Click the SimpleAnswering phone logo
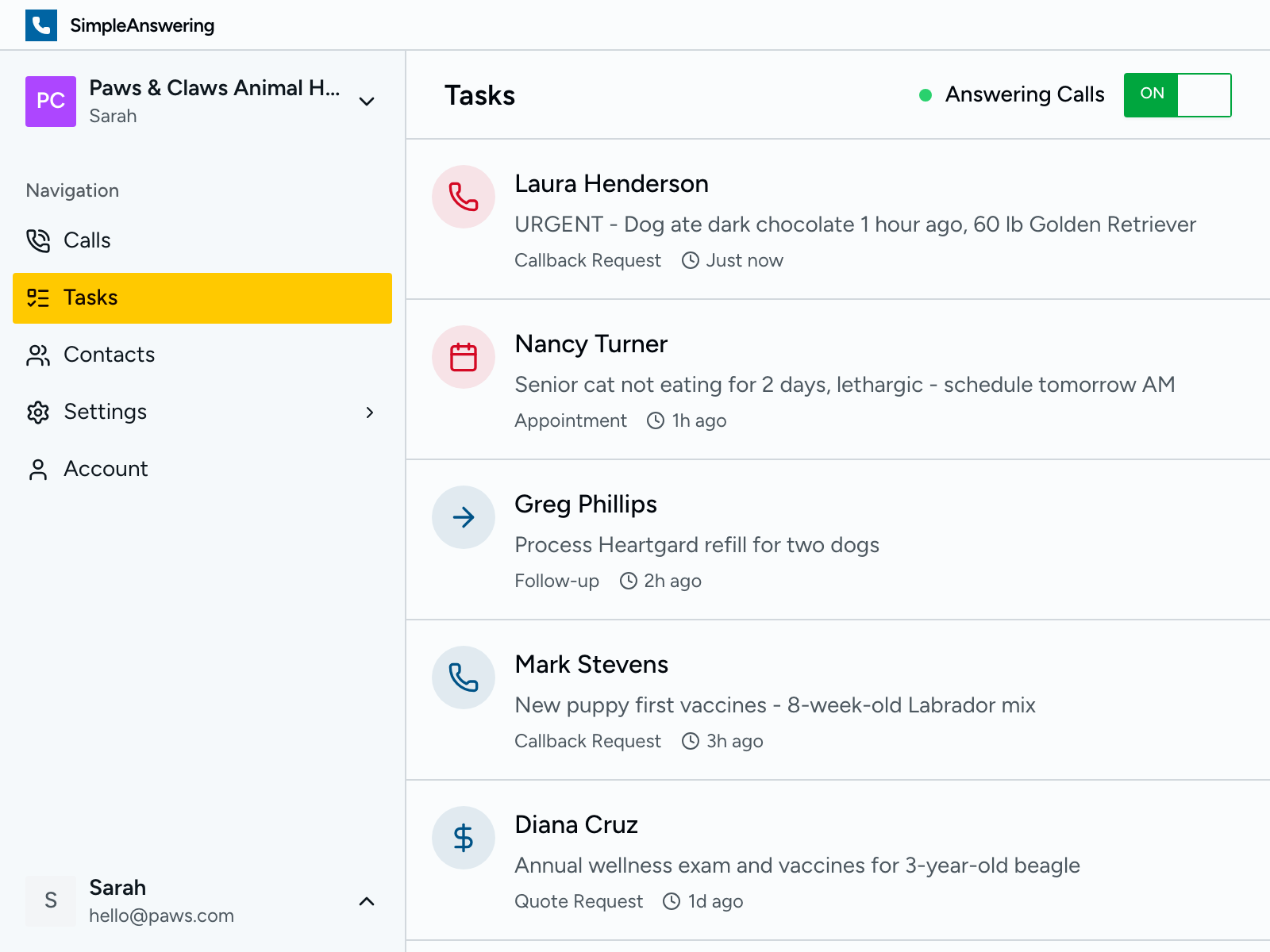This screenshot has height=952, width=1270. (41, 25)
